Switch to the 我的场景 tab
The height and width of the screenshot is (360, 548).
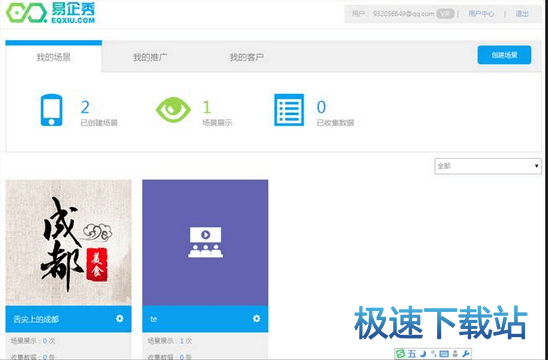click(53, 57)
